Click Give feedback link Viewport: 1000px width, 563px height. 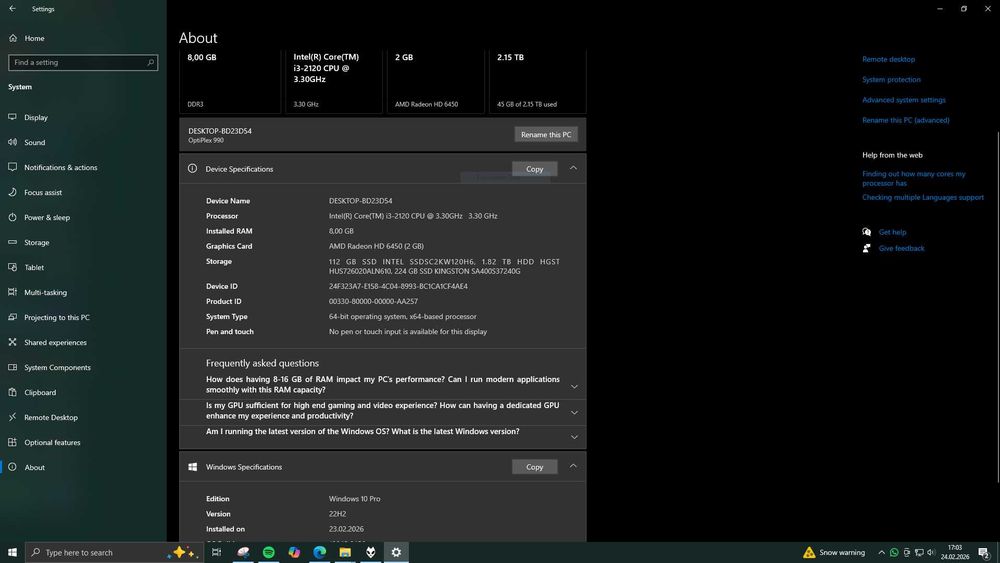[901, 249]
